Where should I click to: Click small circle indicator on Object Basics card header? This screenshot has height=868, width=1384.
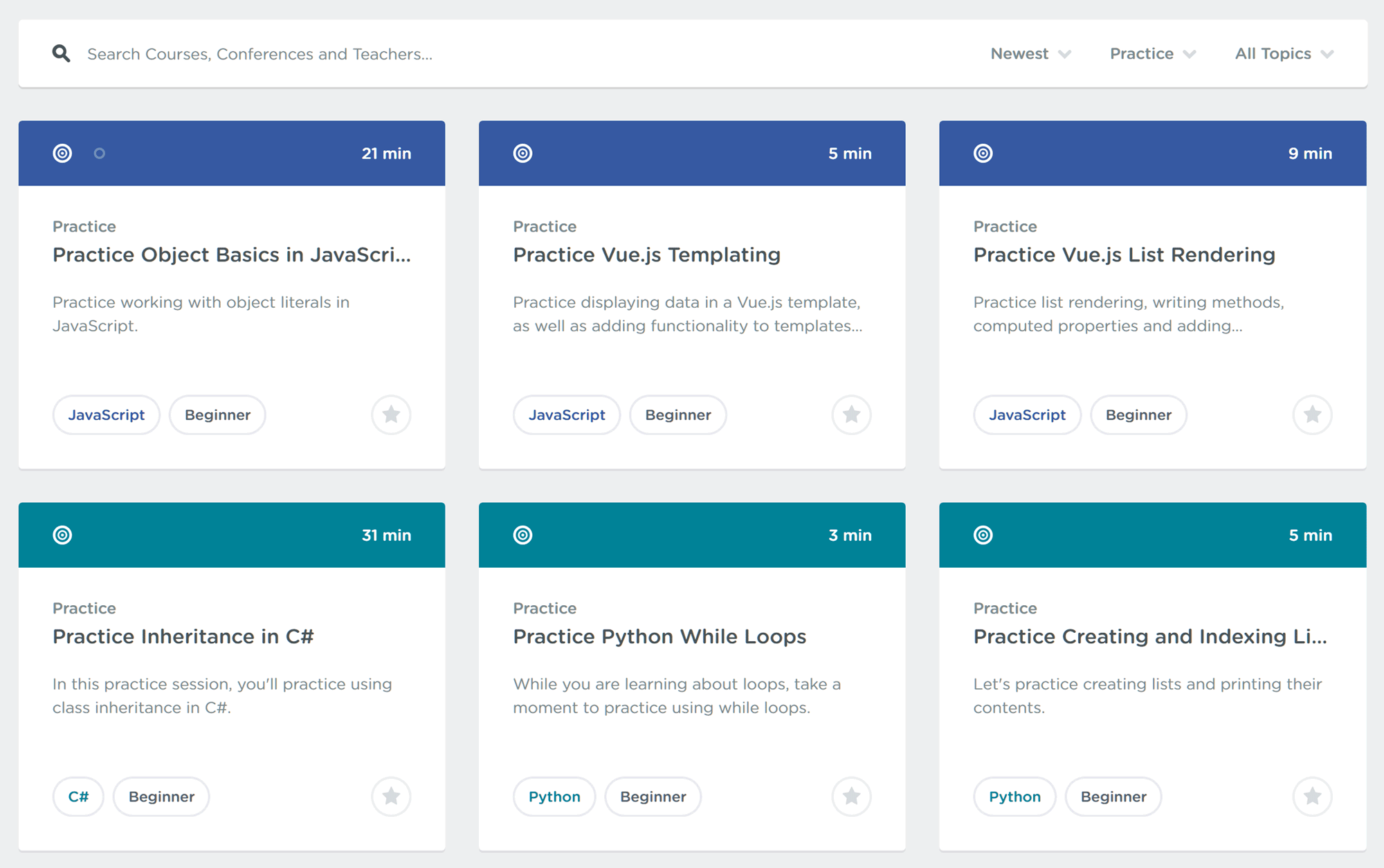click(x=100, y=154)
